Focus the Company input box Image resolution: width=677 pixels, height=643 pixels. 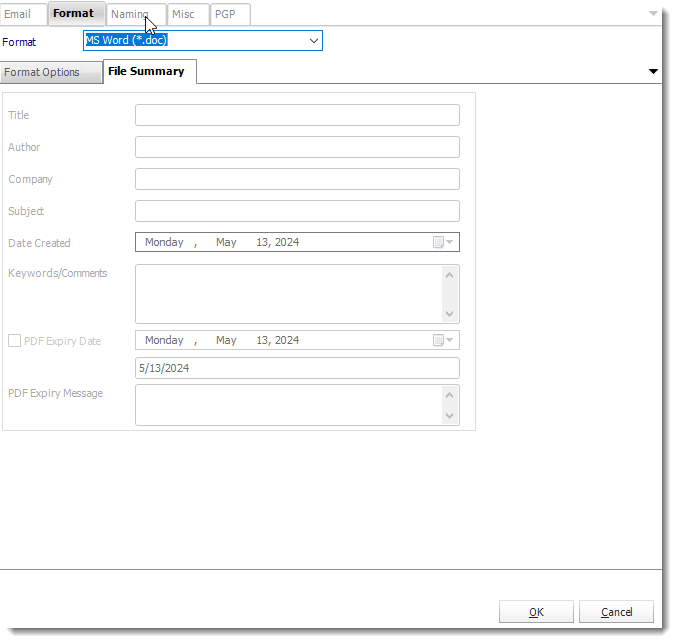[297, 179]
